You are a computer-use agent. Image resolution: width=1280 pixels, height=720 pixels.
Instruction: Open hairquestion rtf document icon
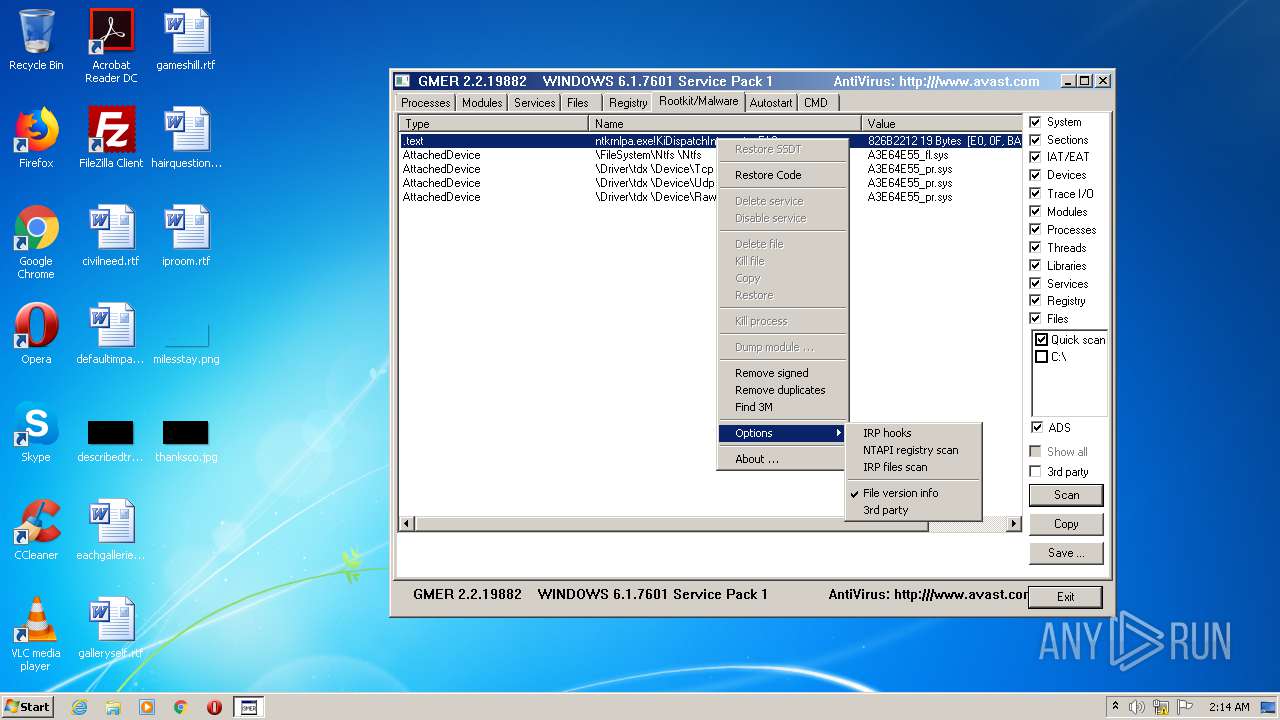tap(186, 138)
